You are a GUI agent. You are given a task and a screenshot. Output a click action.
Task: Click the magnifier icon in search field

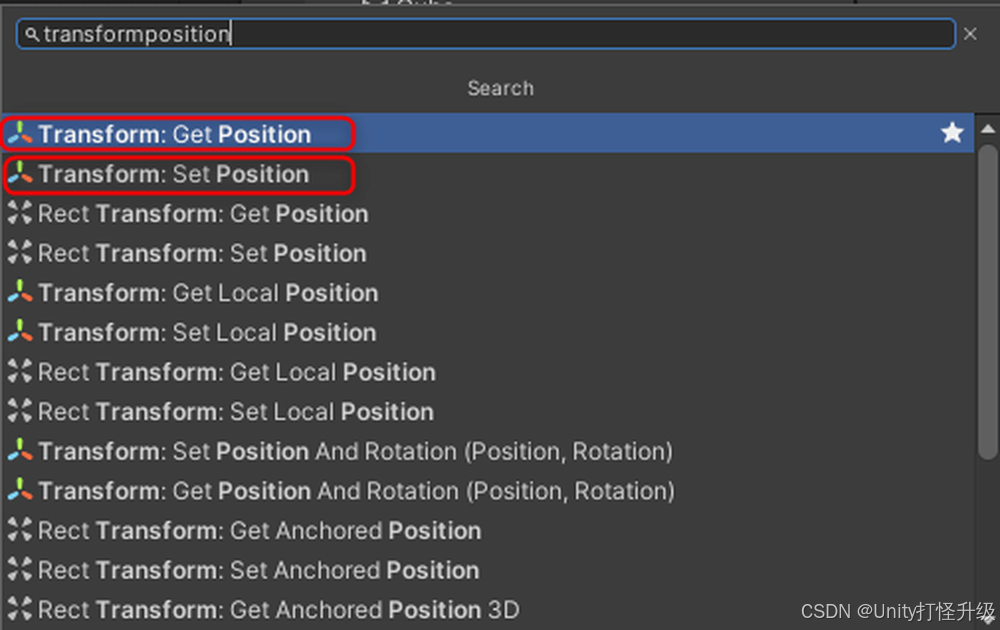(32, 34)
